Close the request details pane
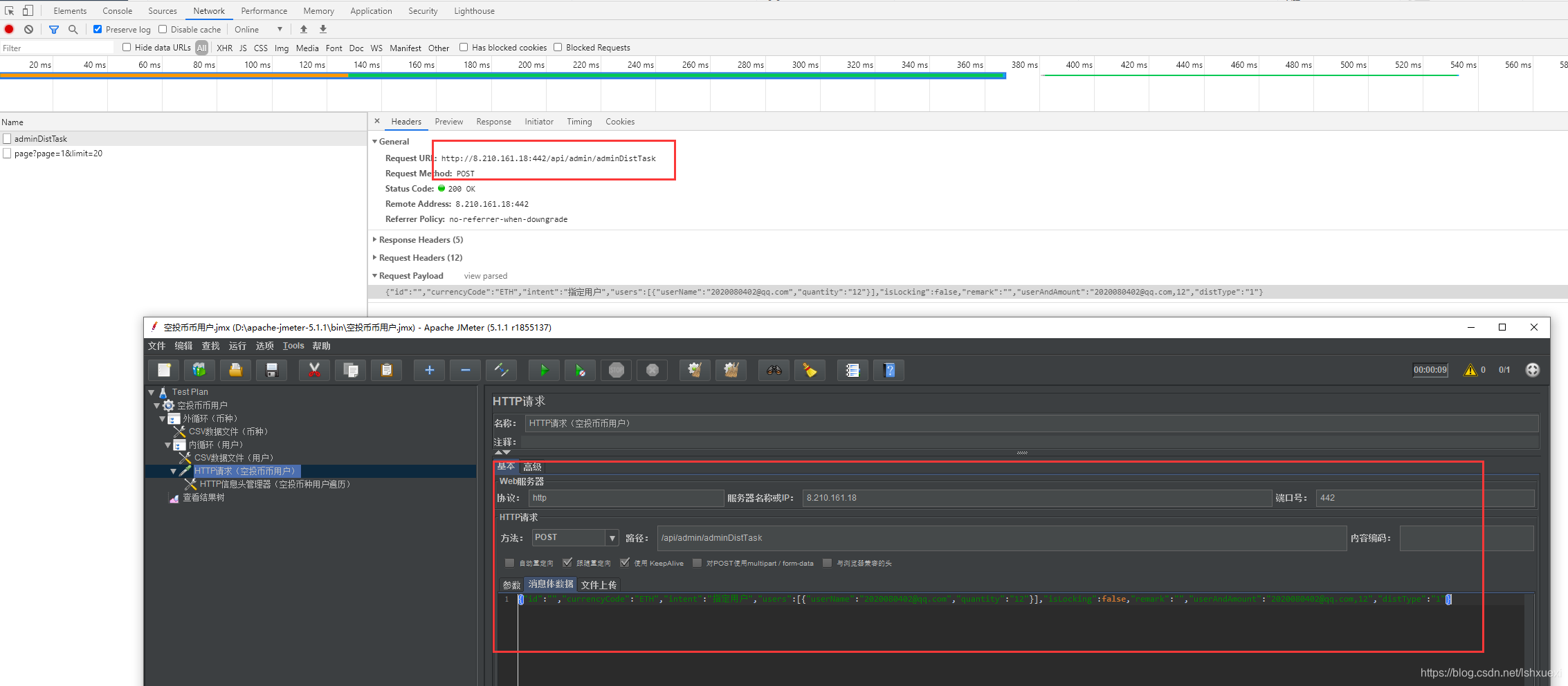This screenshot has width=1568, height=686. pyautogui.click(x=377, y=121)
